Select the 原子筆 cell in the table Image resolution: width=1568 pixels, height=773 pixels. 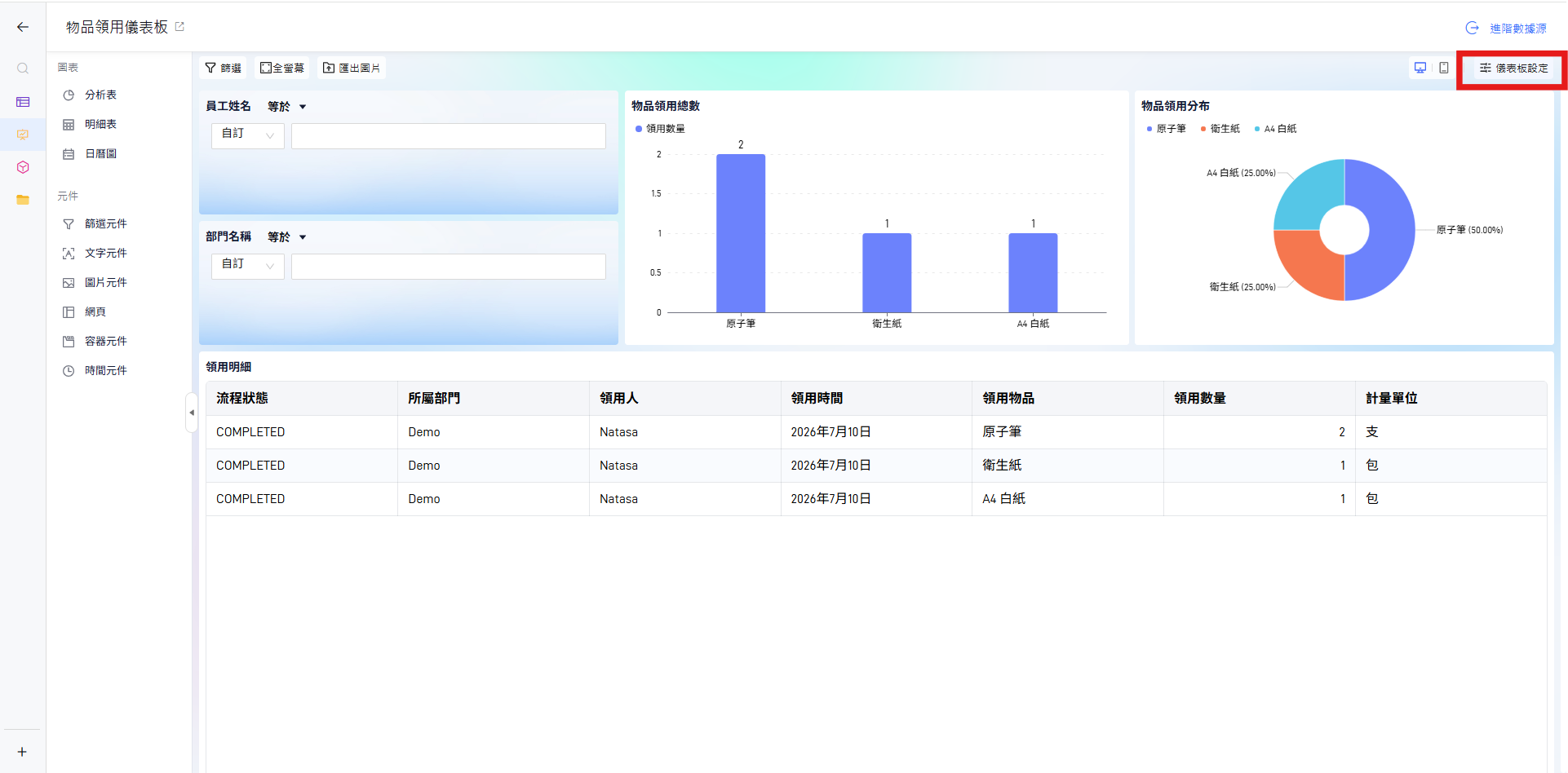coord(1068,432)
